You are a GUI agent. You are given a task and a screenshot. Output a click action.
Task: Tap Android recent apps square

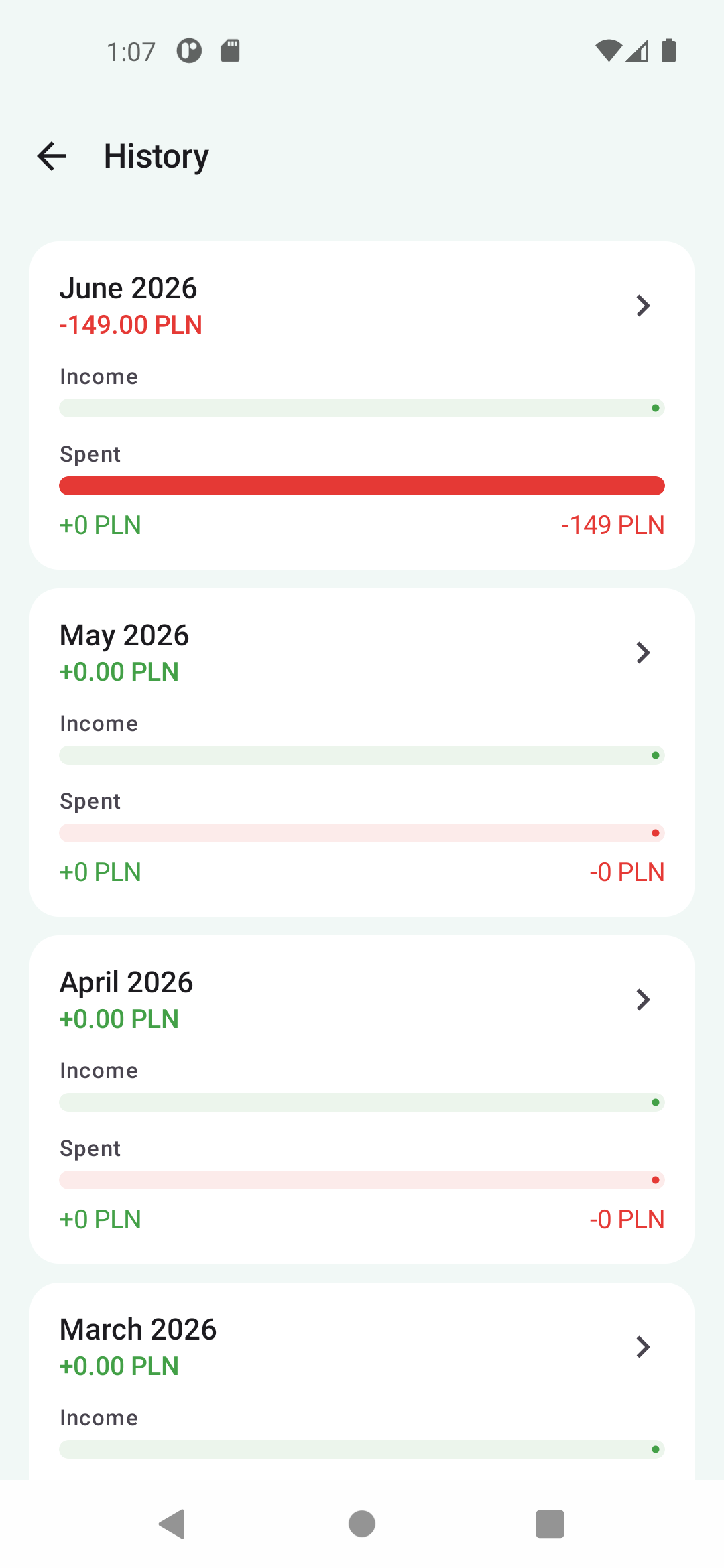[x=550, y=1524]
